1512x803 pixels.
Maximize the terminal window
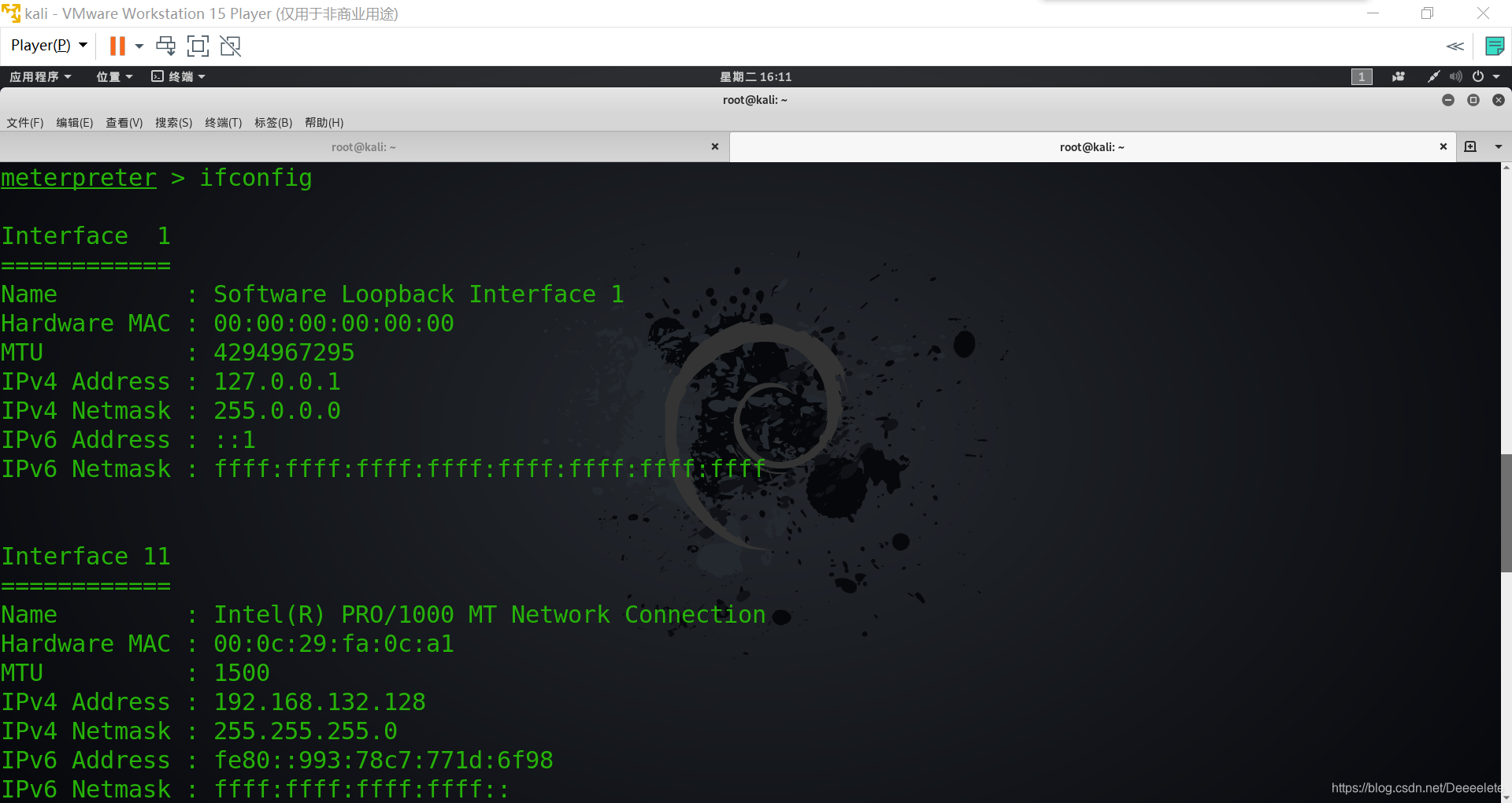[x=1473, y=100]
